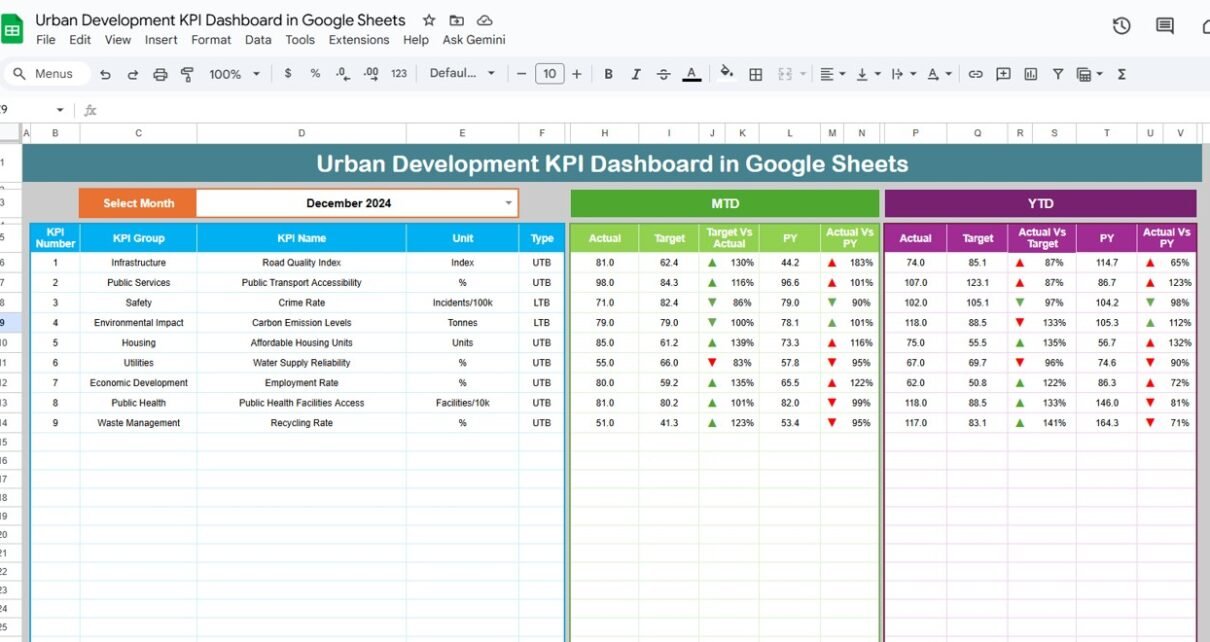The width and height of the screenshot is (1210, 642).
Task: Create a filter with funnel icon
Action: coord(1057,74)
